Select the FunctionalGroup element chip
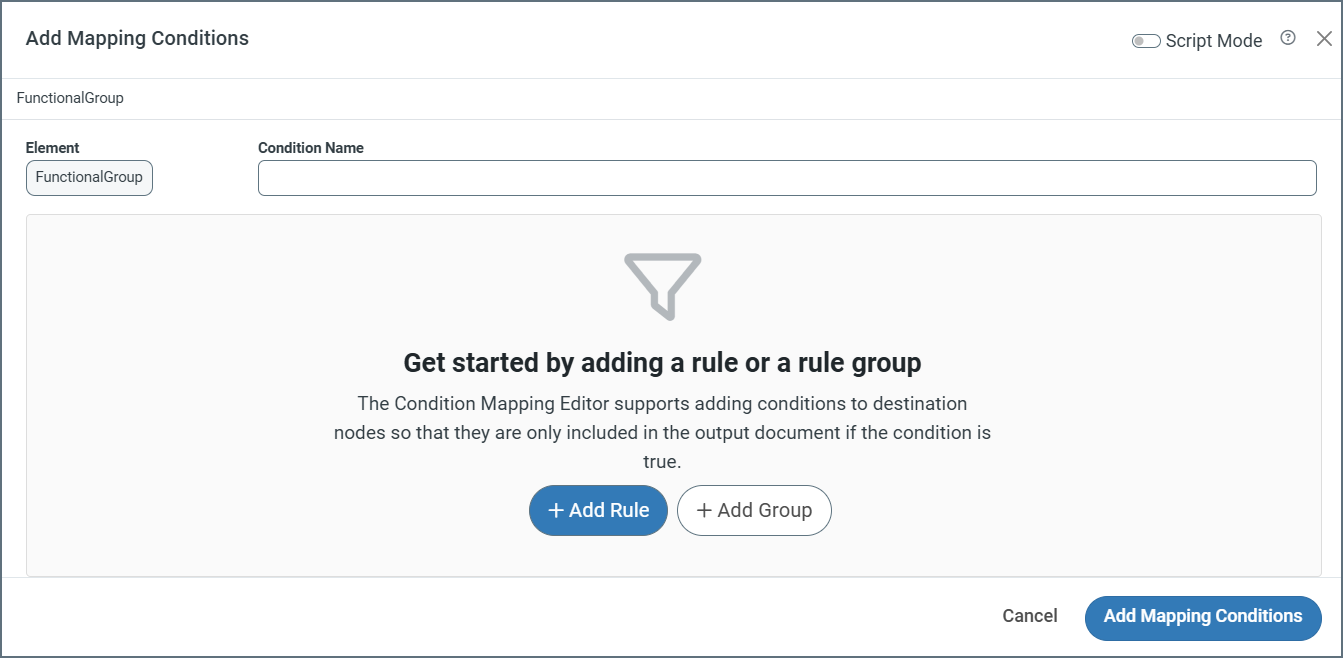The width and height of the screenshot is (1343, 658). [89, 178]
